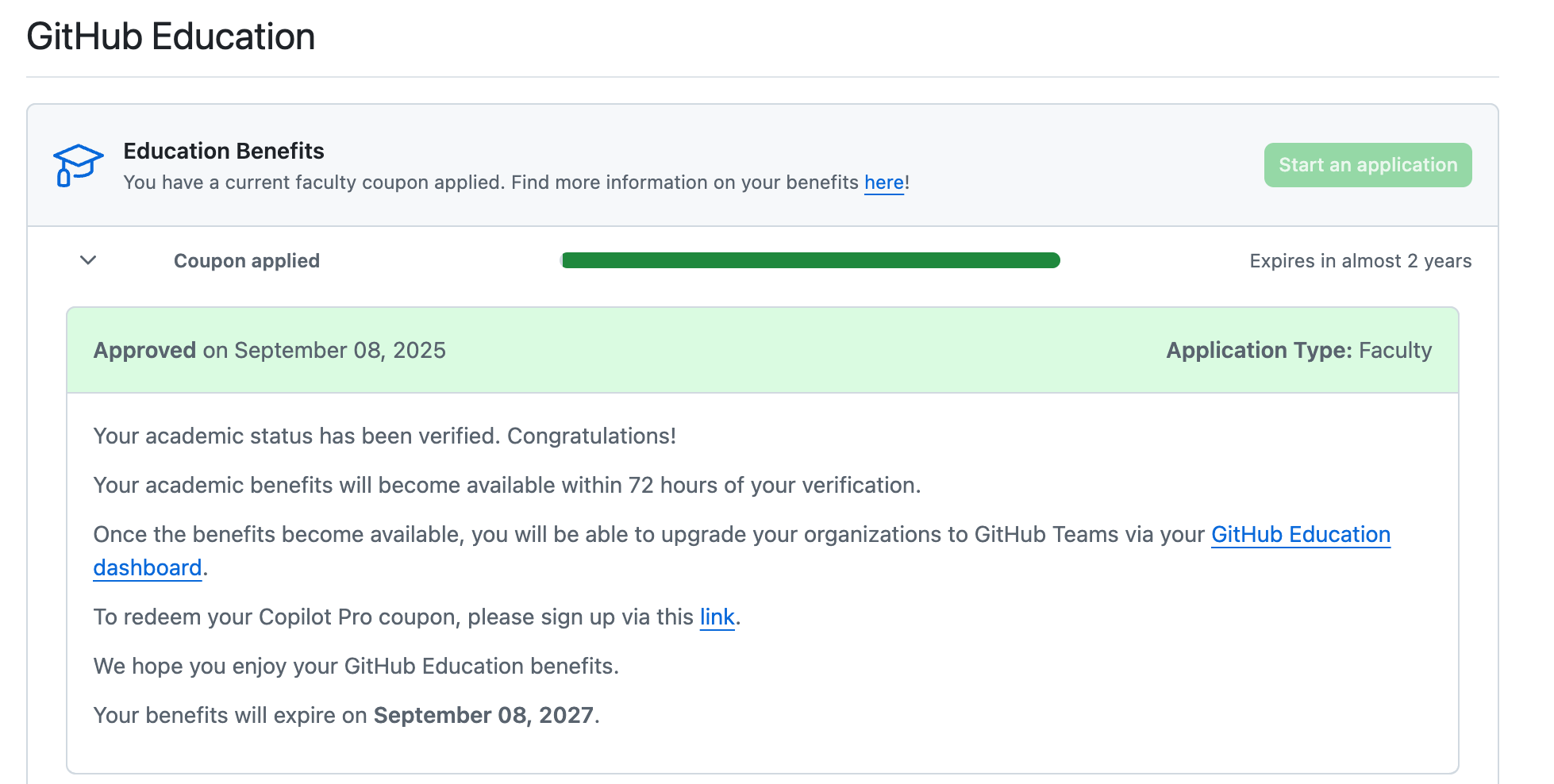Click the Education Benefits heading

223,151
